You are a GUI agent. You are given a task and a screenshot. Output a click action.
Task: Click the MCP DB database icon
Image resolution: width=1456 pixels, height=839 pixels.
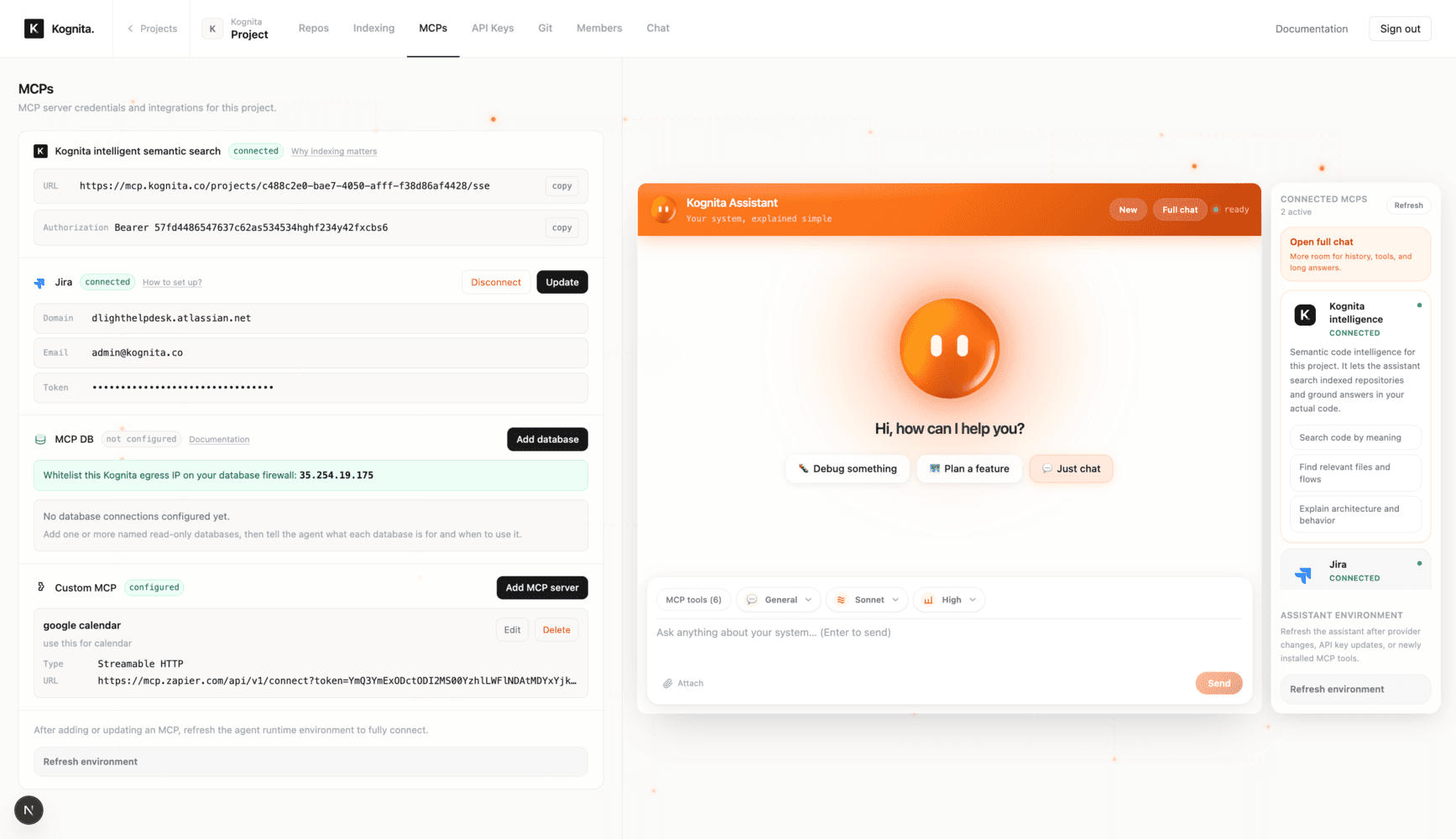point(40,440)
